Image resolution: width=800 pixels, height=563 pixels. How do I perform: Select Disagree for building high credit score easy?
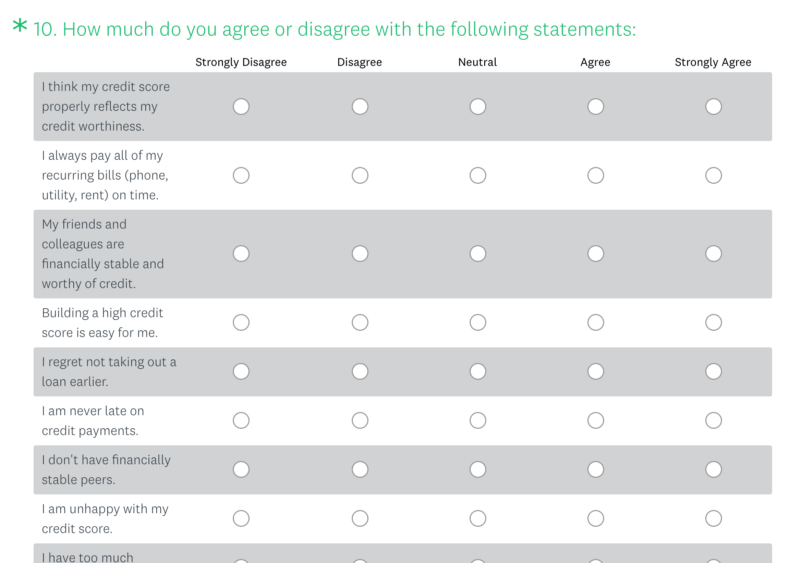[360, 323]
